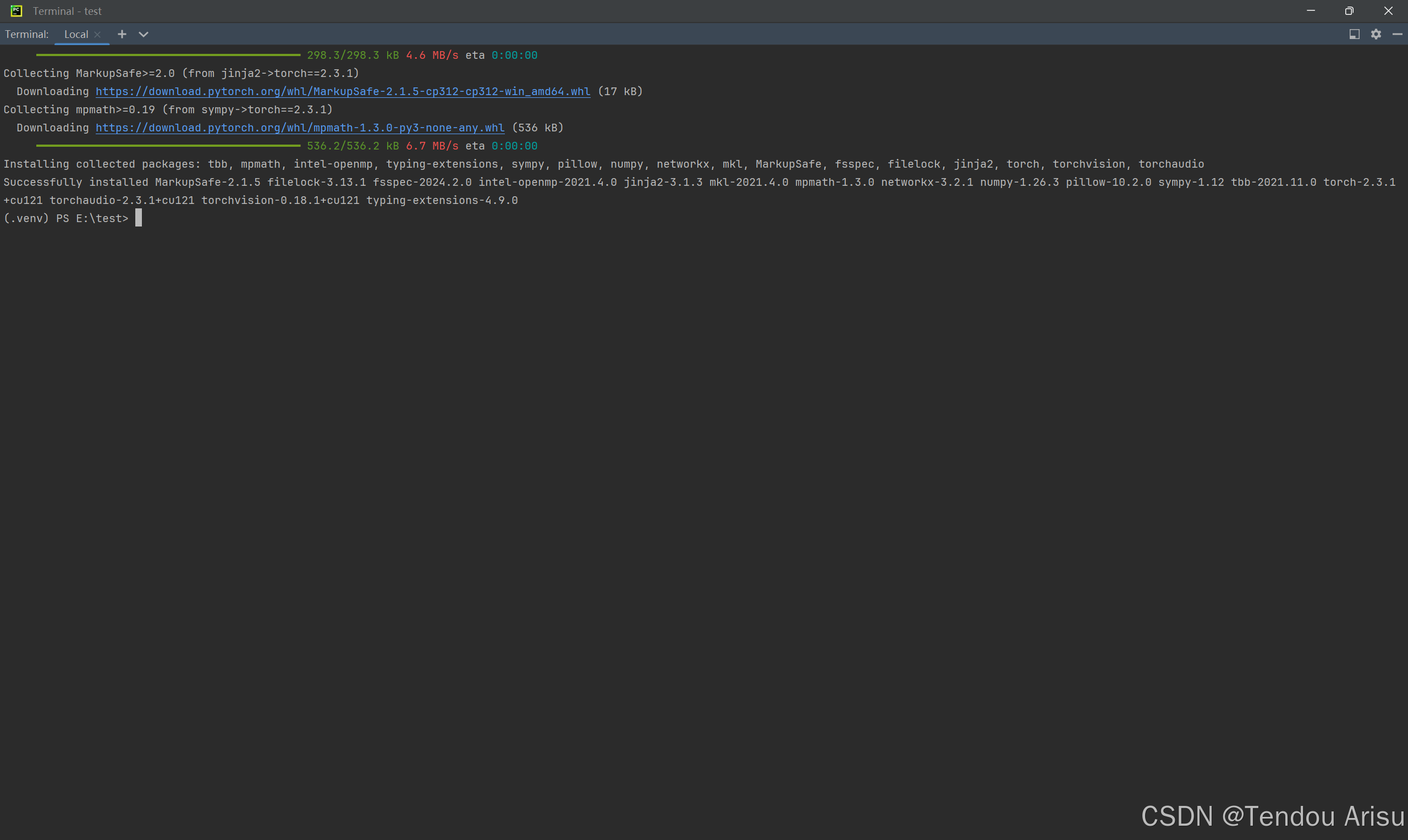Click the Successfully installed output line
1408x840 pixels.
click(x=698, y=183)
